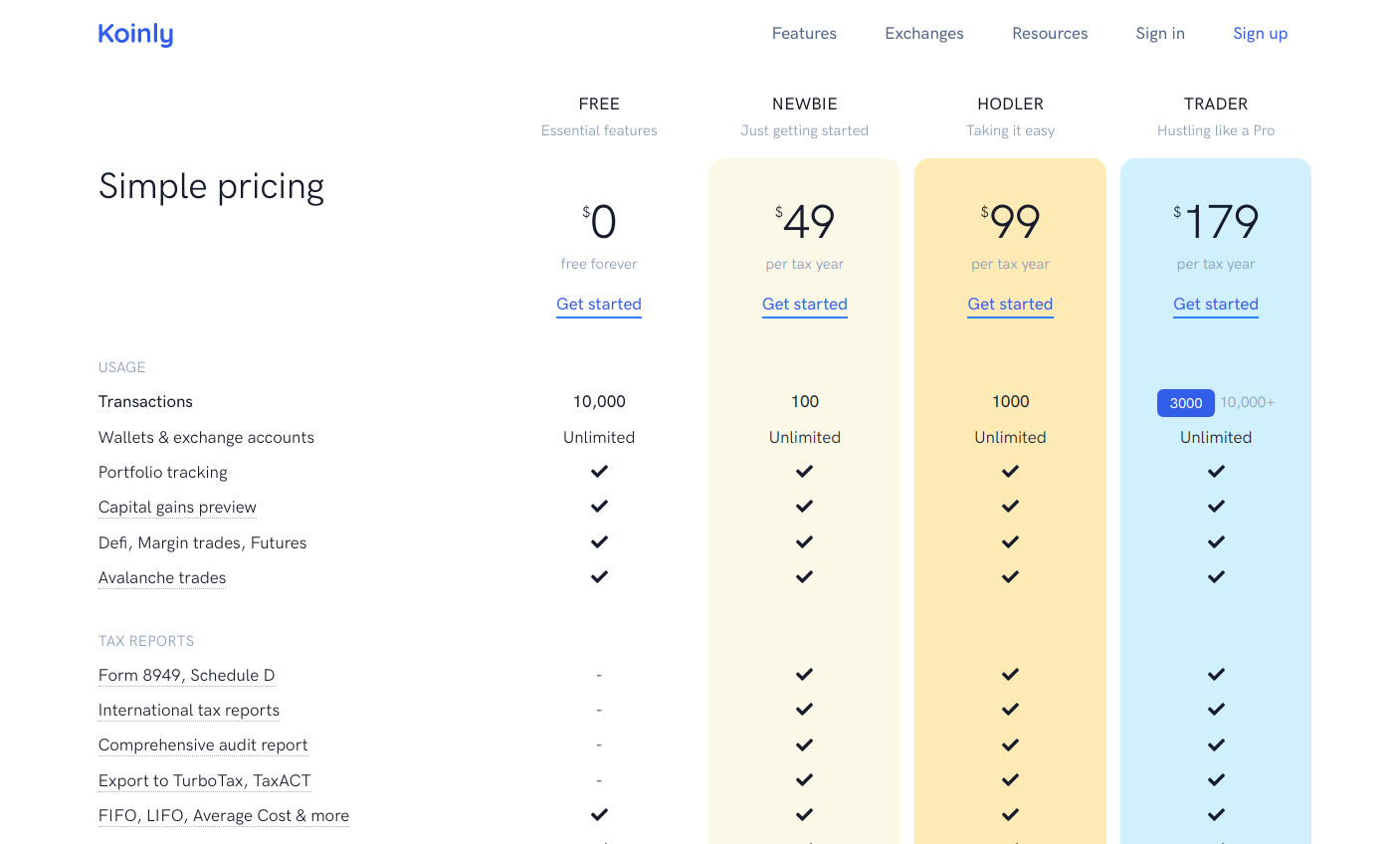Open the Features menu
Viewport: 1400px width, 844px height.
pos(804,34)
